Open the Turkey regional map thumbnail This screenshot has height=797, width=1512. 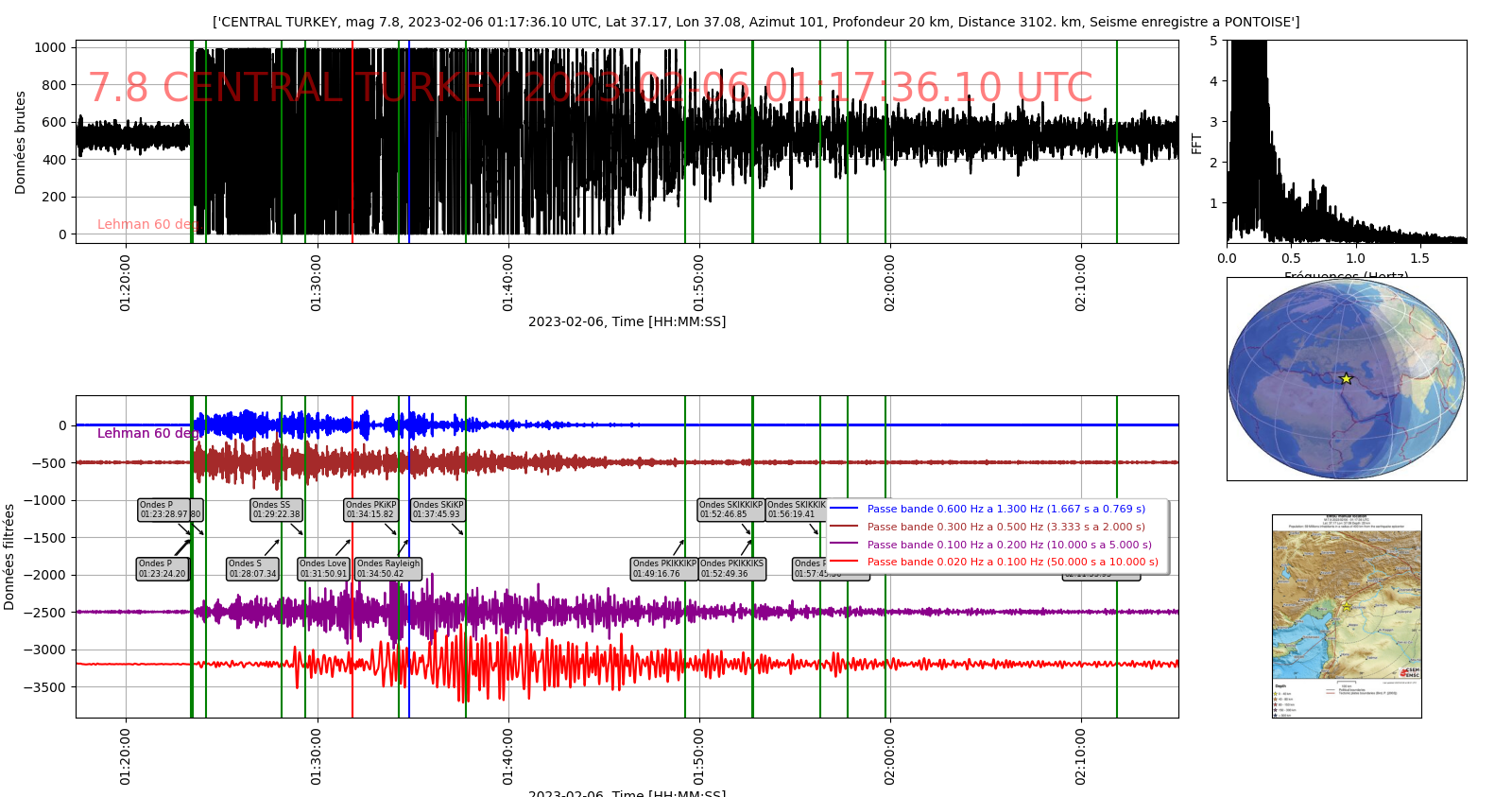pos(1347,616)
